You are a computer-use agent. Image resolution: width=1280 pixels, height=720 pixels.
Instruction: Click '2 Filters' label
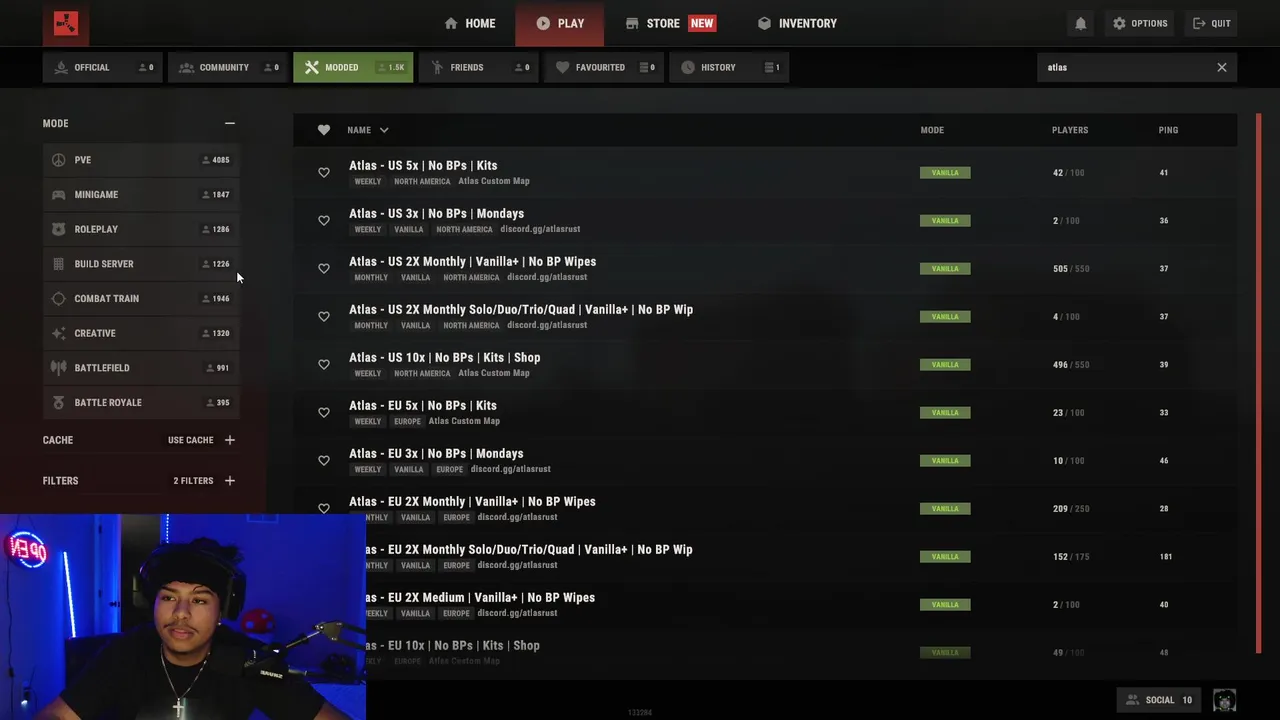pyautogui.click(x=193, y=481)
